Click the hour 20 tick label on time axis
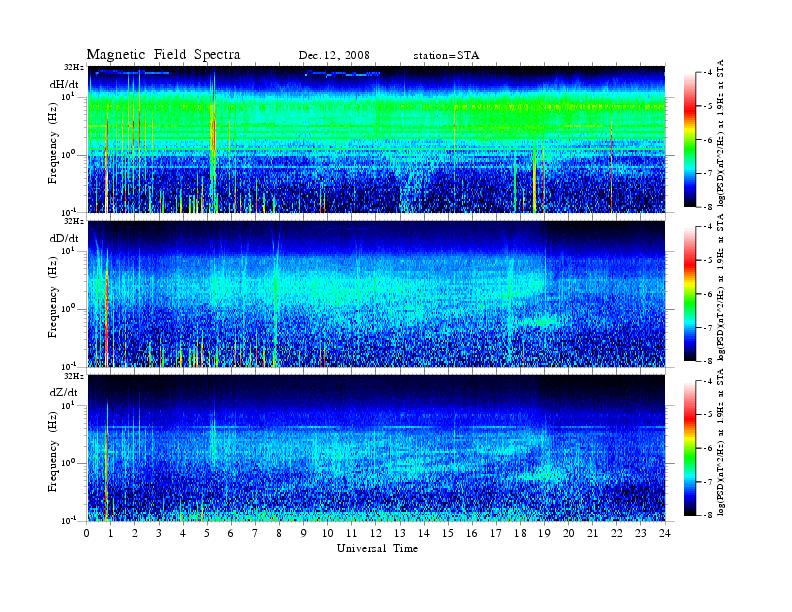 568,533
